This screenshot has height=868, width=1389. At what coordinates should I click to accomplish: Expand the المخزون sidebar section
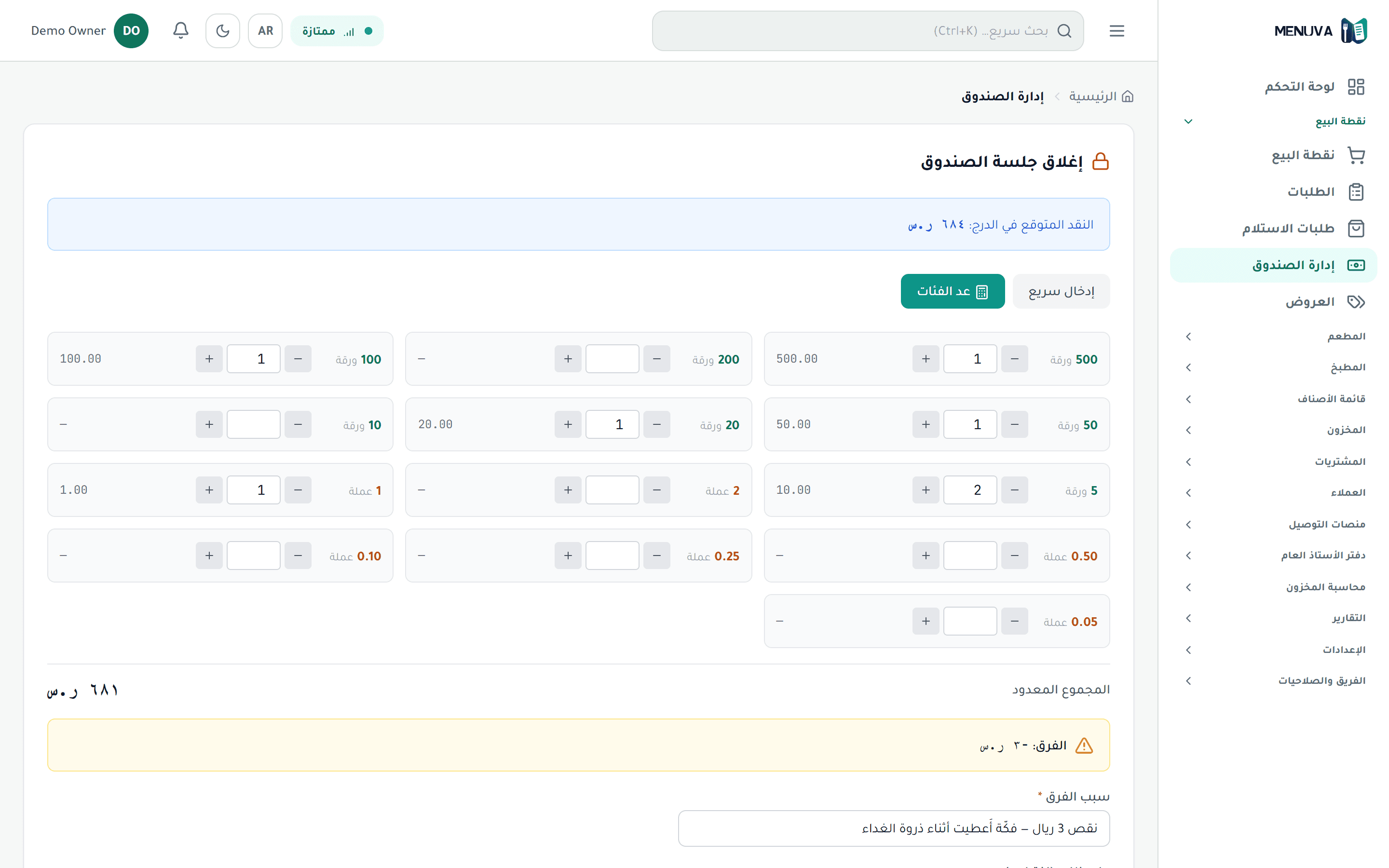point(1274,430)
